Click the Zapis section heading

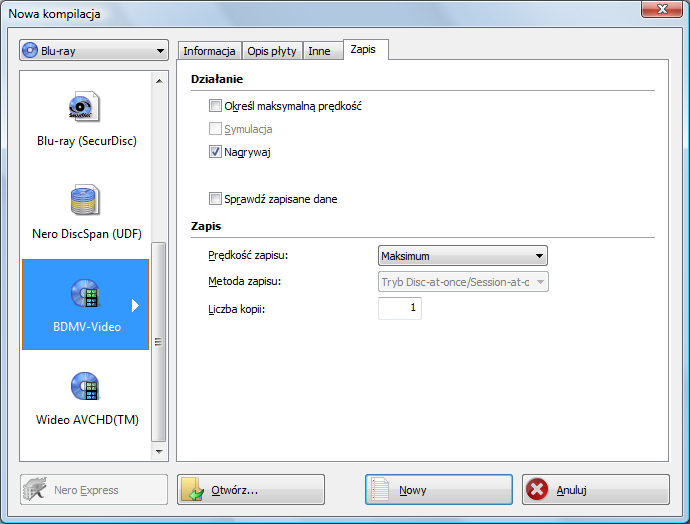(206, 226)
